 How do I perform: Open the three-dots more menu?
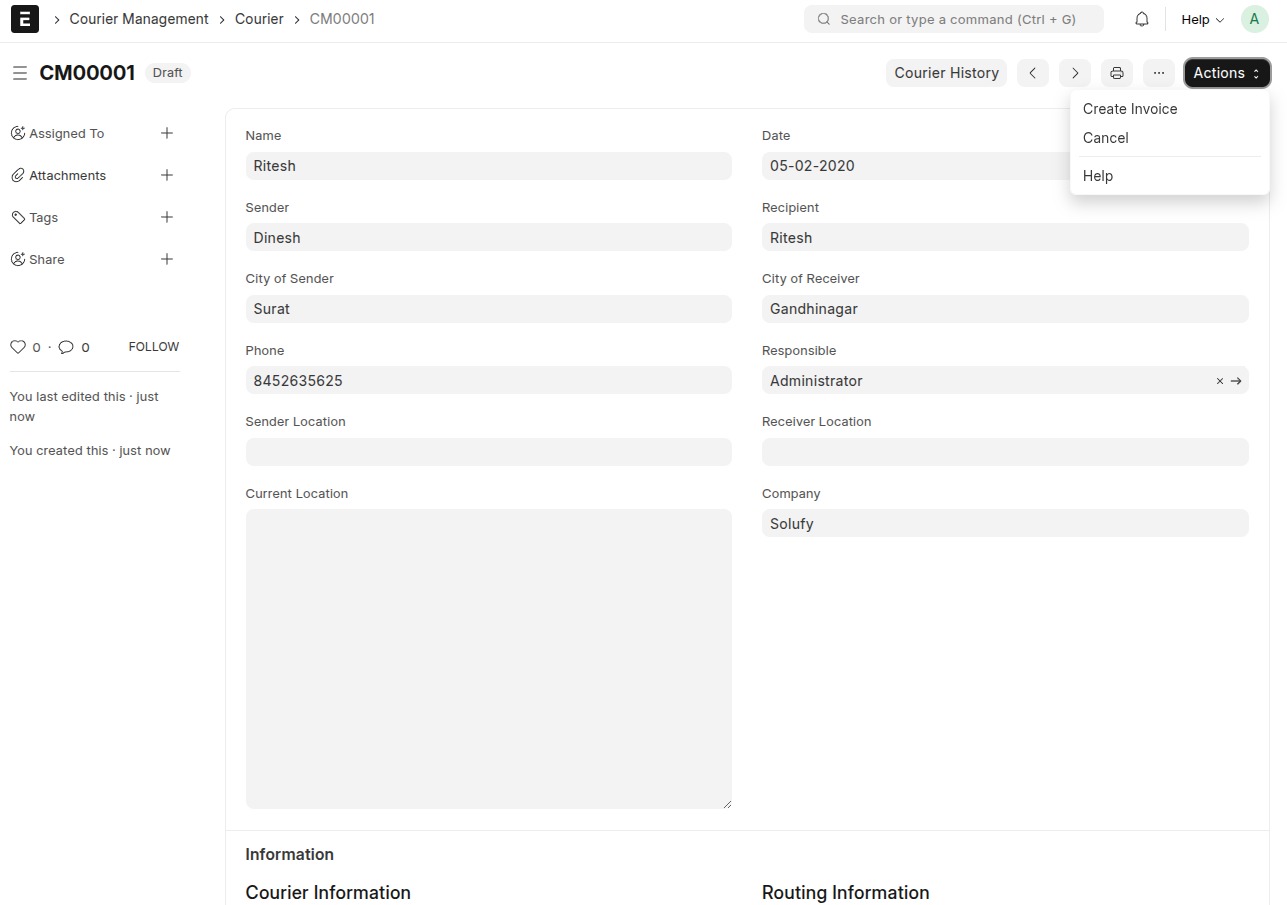(1159, 73)
